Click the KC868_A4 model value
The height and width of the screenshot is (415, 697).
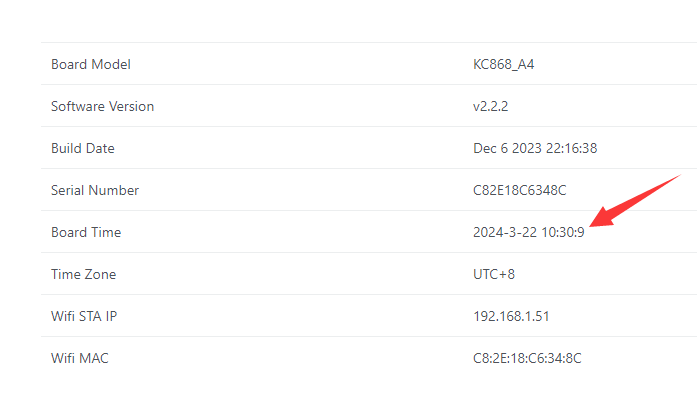pos(505,64)
